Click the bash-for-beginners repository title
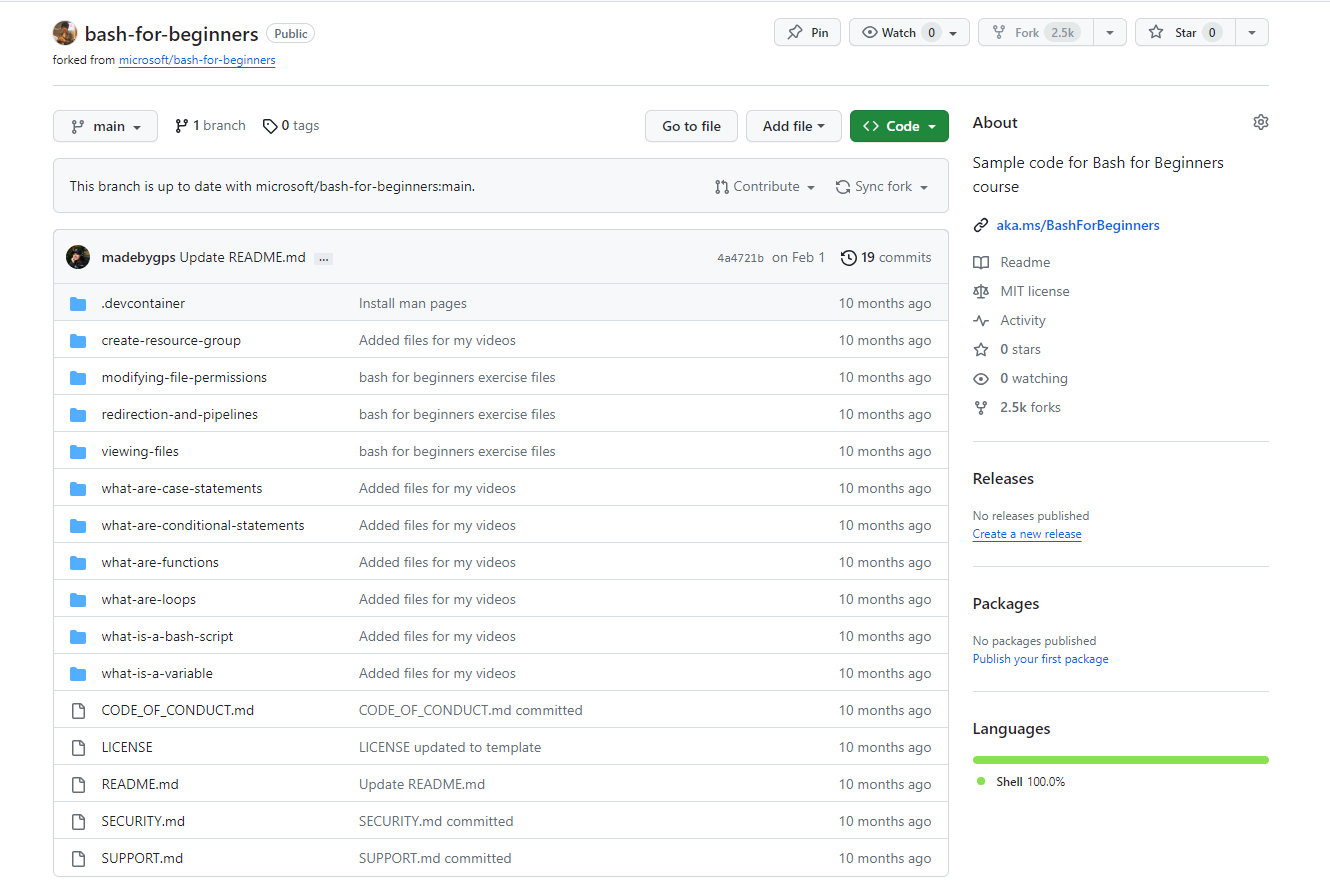 [172, 33]
